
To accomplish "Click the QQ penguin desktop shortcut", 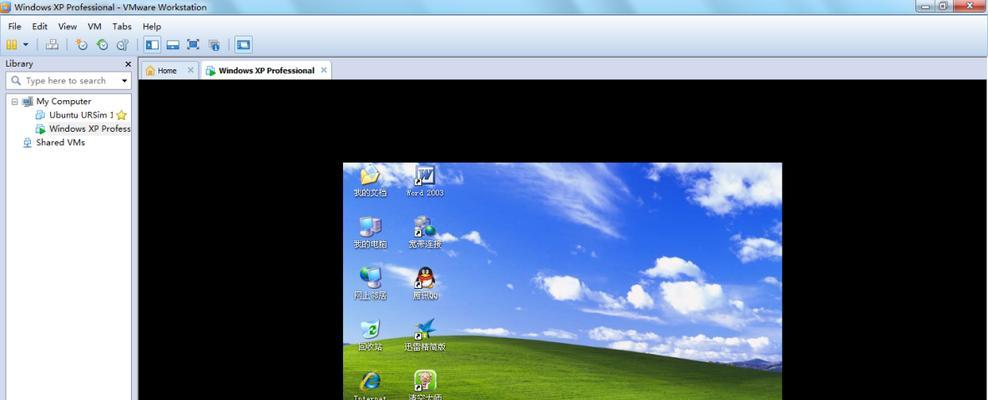I will 425,283.
